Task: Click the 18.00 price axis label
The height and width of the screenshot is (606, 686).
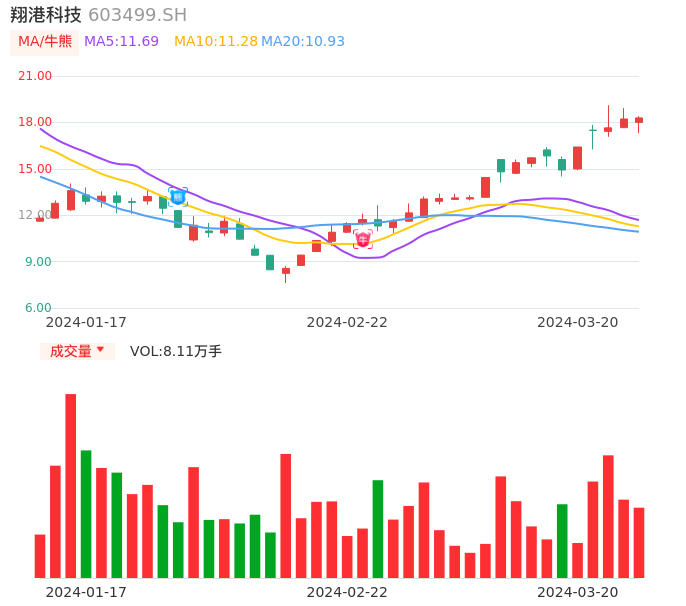Action: [x=35, y=122]
